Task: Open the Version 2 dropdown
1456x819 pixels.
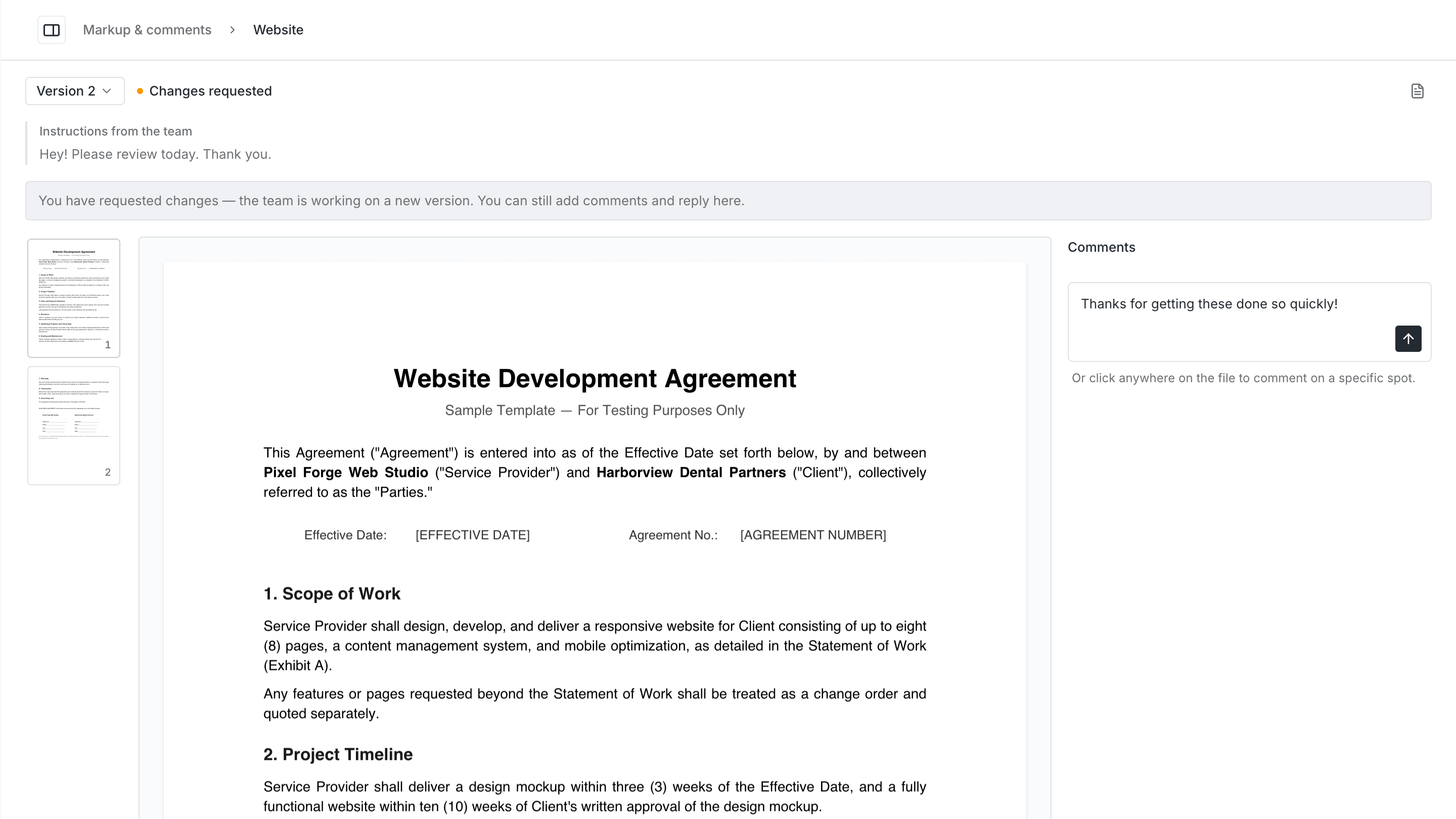Action: point(75,91)
